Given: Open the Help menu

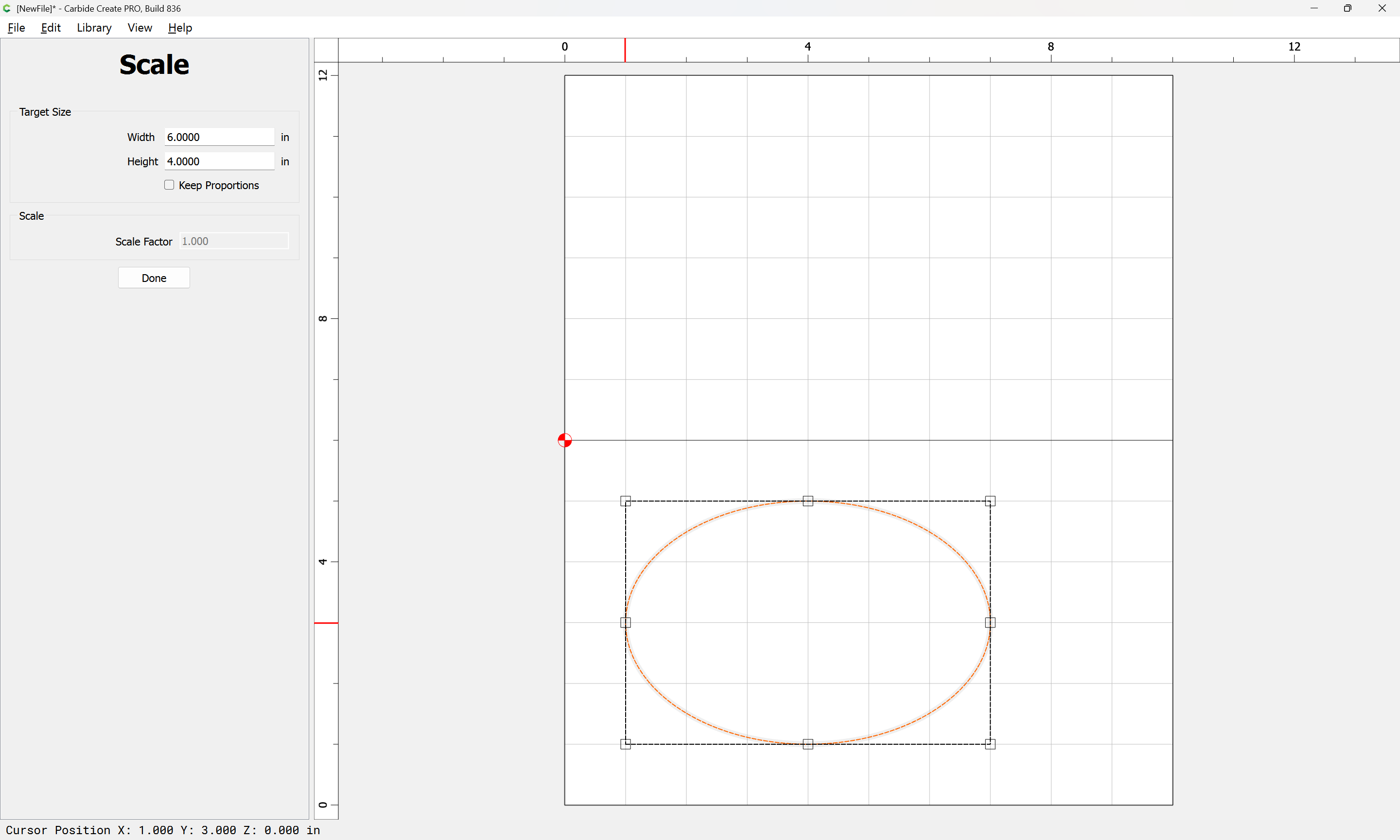Looking at the screenshot, I should pyautogui.click(x=180, y=28).
